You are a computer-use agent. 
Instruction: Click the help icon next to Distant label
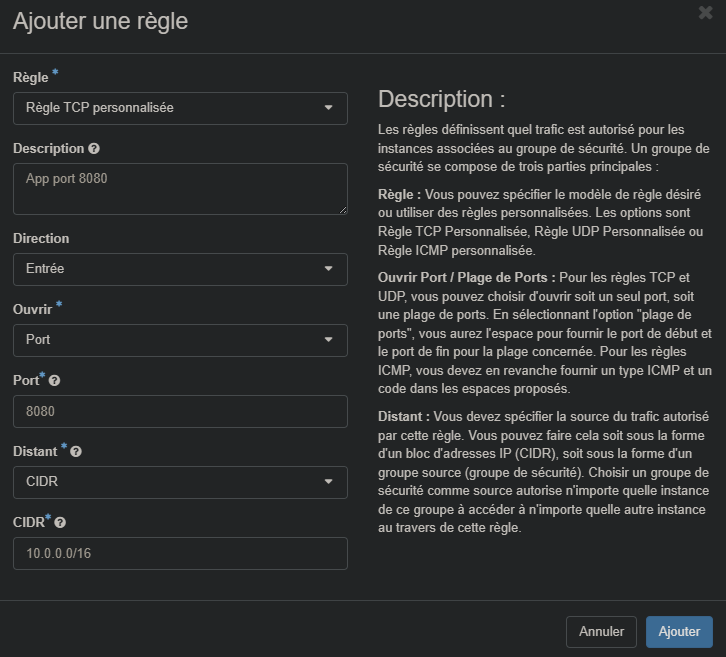tap(76, 452)
